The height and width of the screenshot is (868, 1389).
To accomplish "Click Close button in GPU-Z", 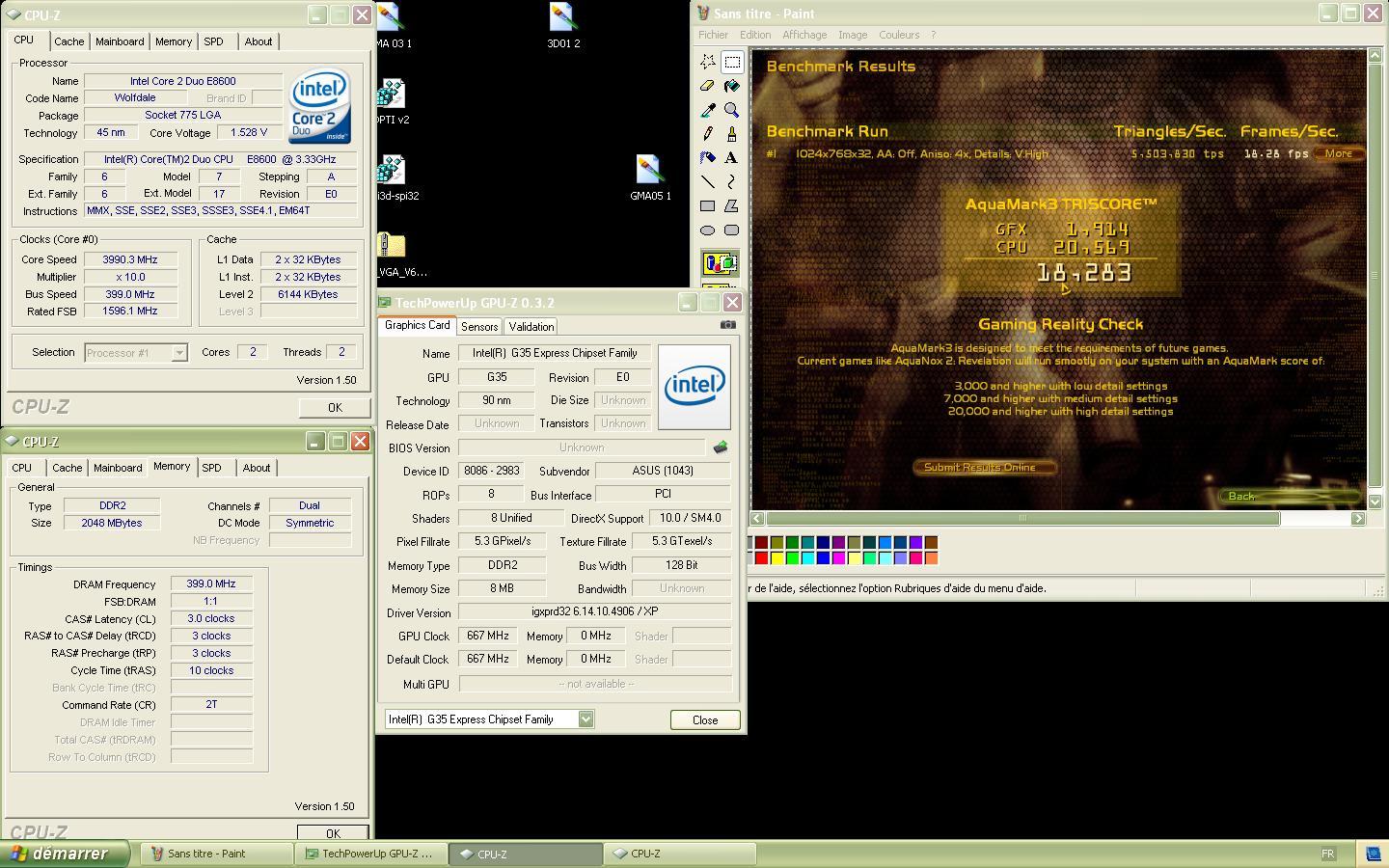I will click(x=705, y=720).
